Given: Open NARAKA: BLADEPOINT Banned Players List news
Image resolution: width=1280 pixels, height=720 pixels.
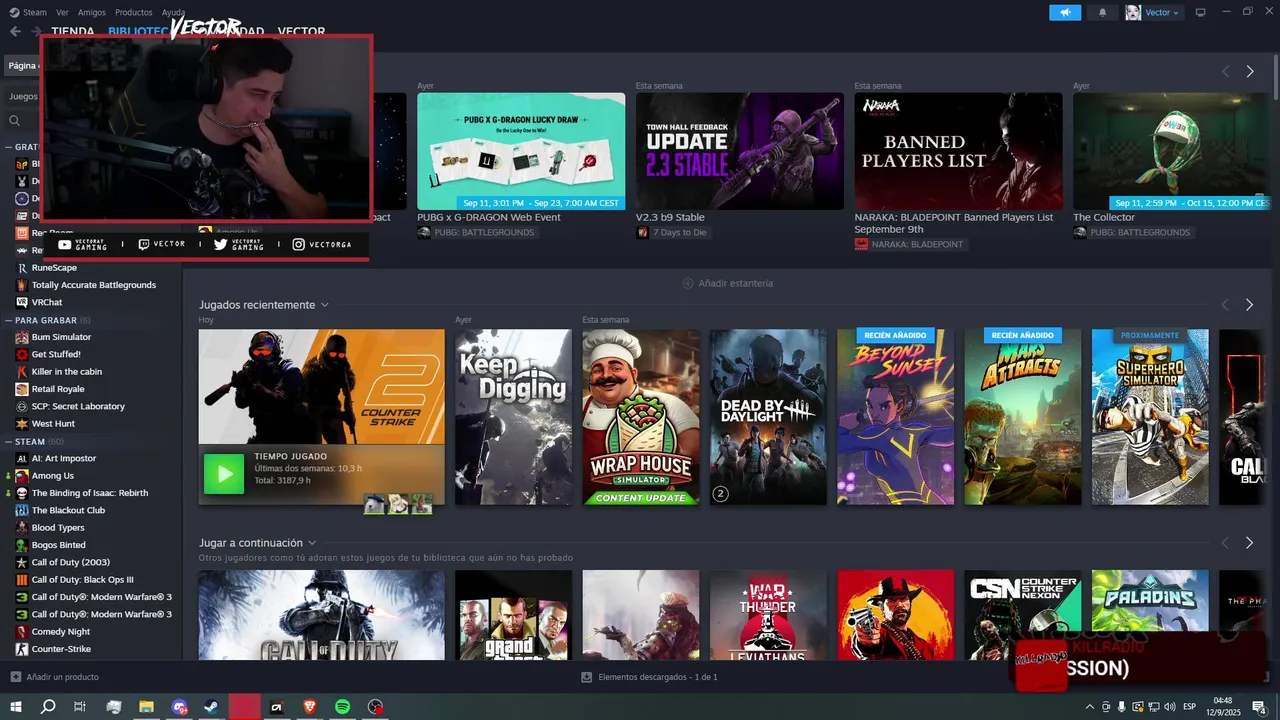Looking at the screenshot, I should 958,151.
